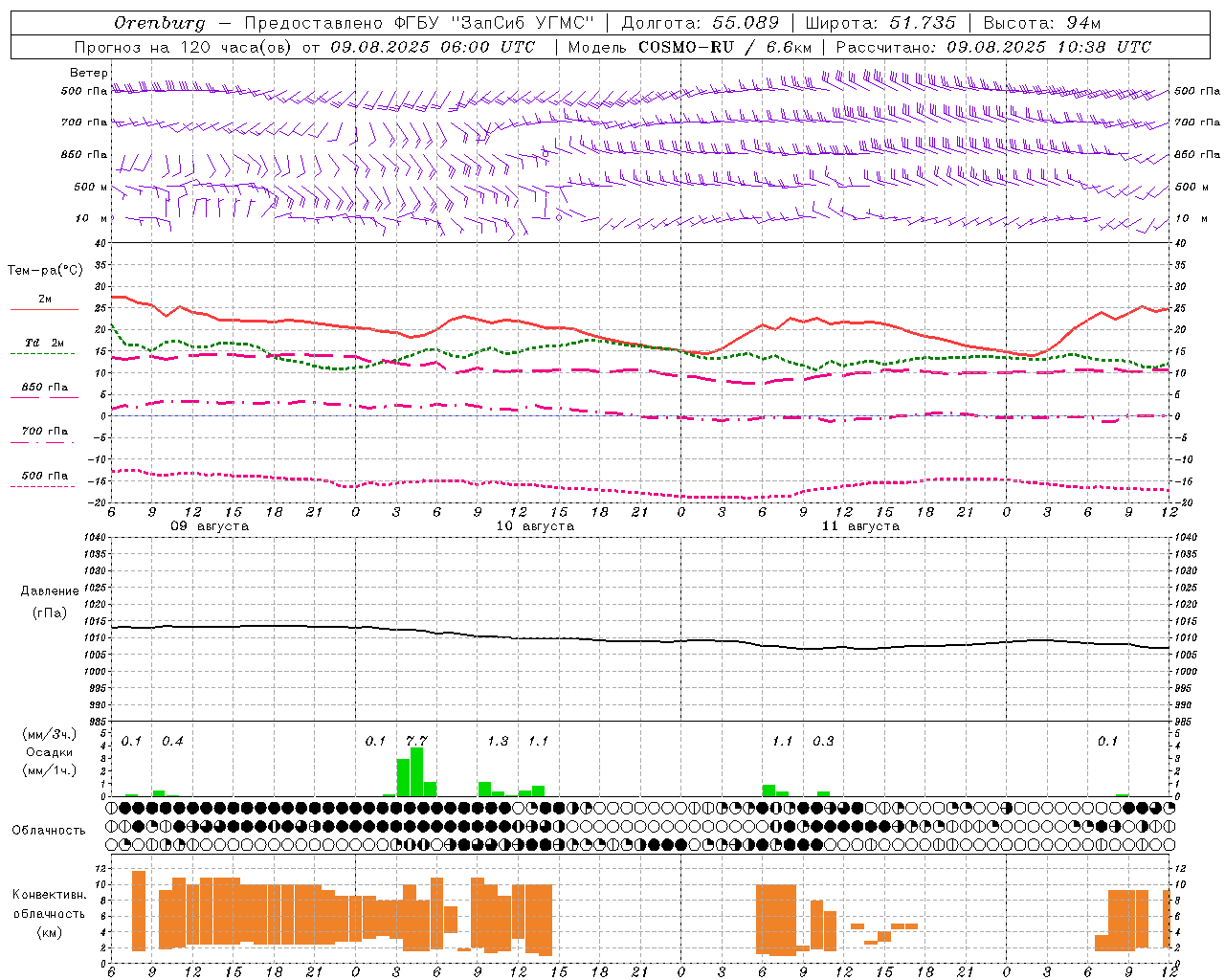This screenshot has width=1225, height=980.
Task: Click the "Orenburg" station title
Action: [x=159, y=23]
